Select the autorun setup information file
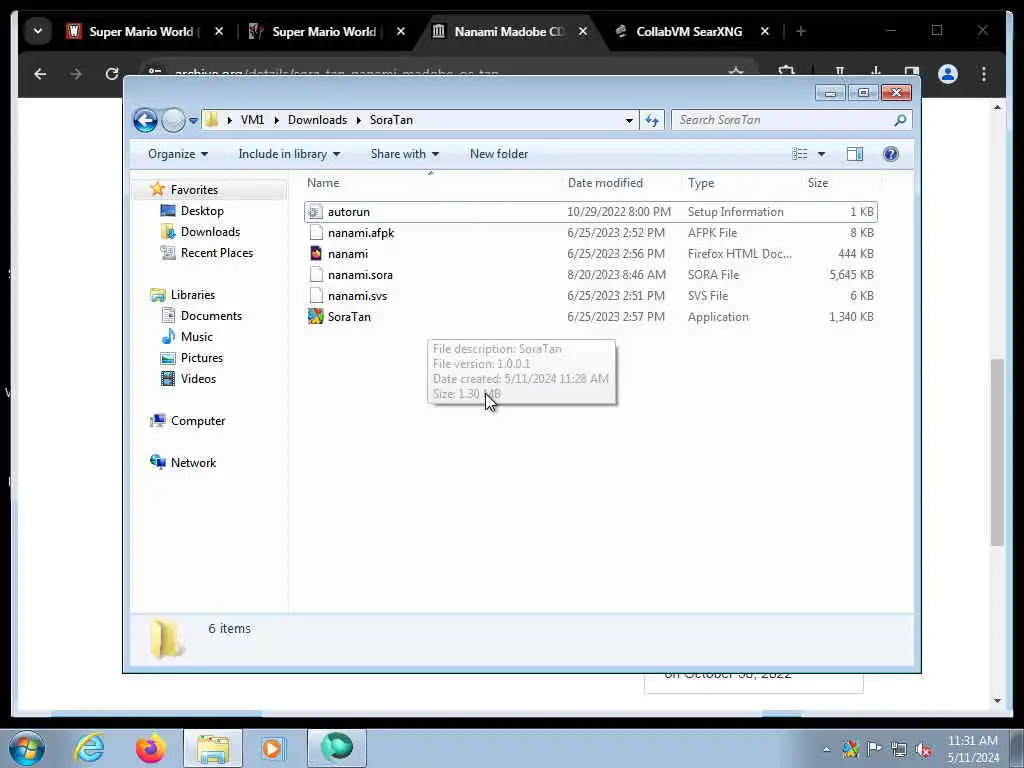 [590, 212]
